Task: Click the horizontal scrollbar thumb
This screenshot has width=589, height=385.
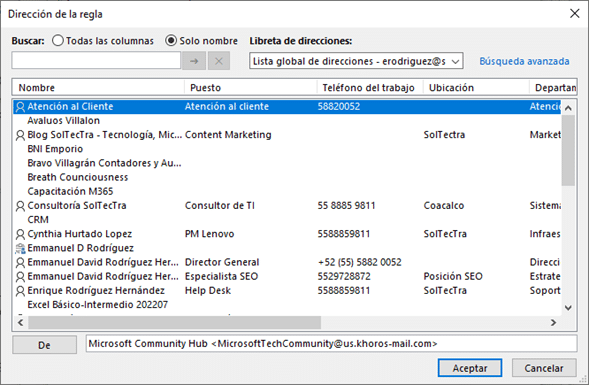Action: [175, 322]
